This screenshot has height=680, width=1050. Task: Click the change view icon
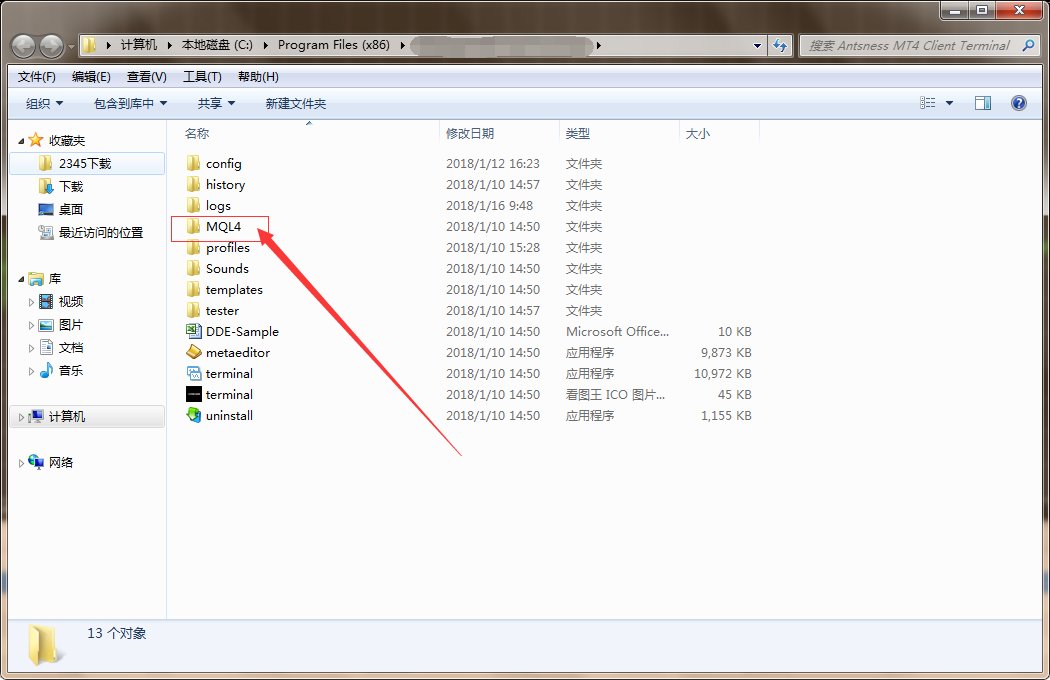pos(928,103)
